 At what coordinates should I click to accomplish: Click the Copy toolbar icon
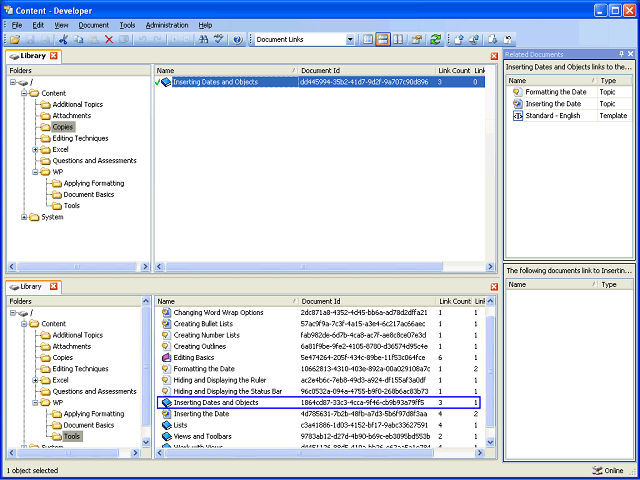click(78, 40)
